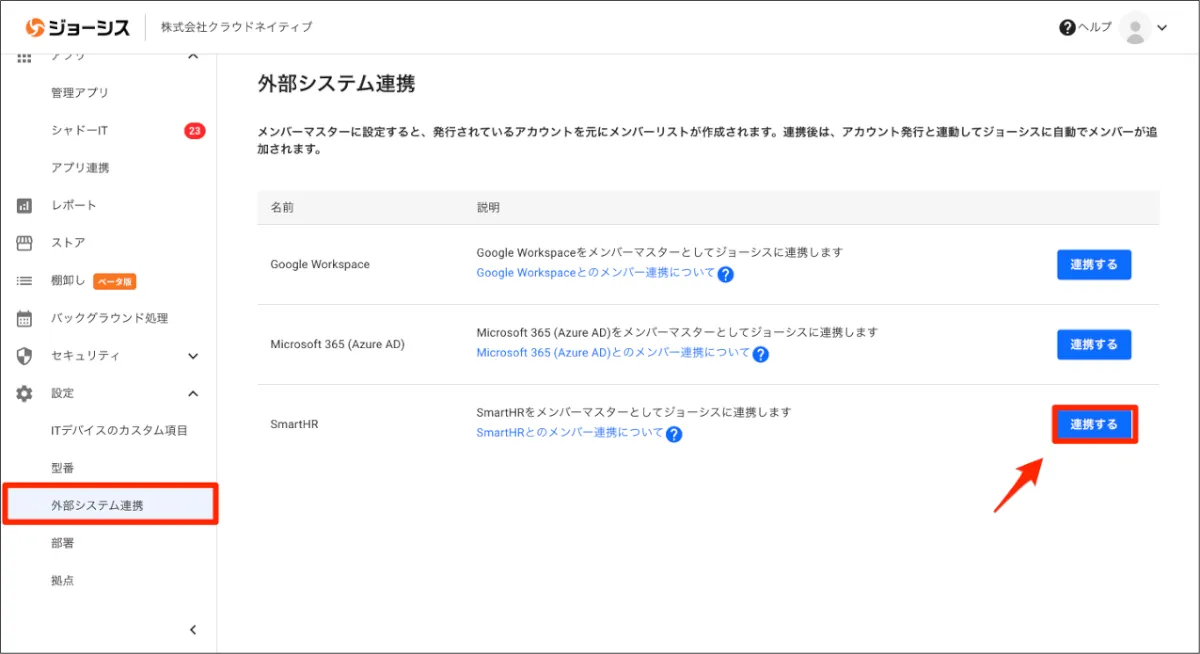The height and width of the screenshot is (654, 1200).
Task: Click the レポート chart icon
Action: point(25,205)
